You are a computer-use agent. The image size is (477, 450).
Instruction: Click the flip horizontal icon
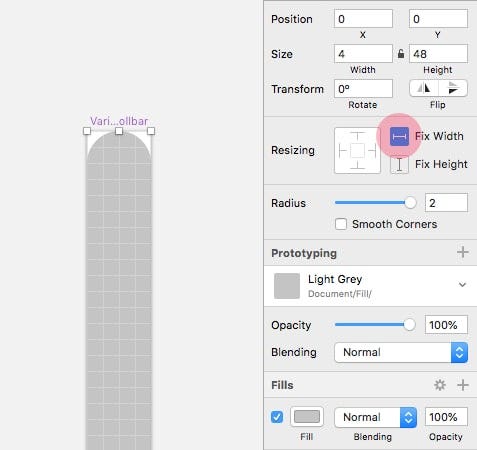coord(424,88)
